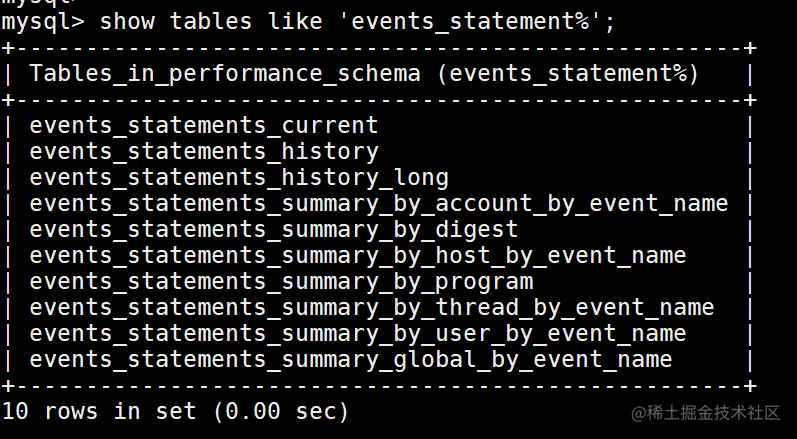Click the Tables_in_performance_schema column header
Viewport: 797px width, 439px height.
point(225,74)
